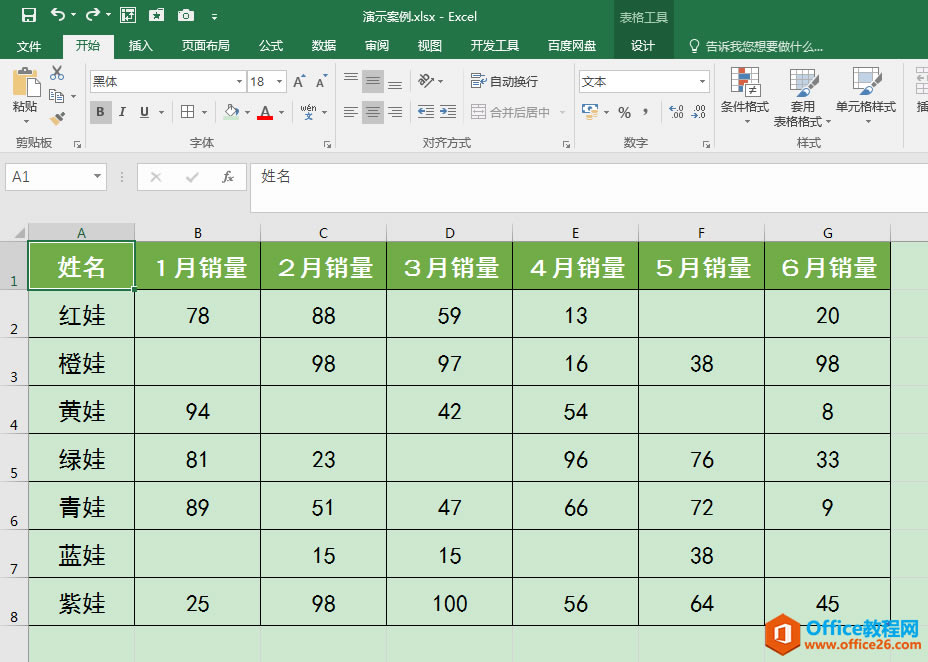
Task: Click the Paste clipboard icon
Action: (x=25, y=82)
